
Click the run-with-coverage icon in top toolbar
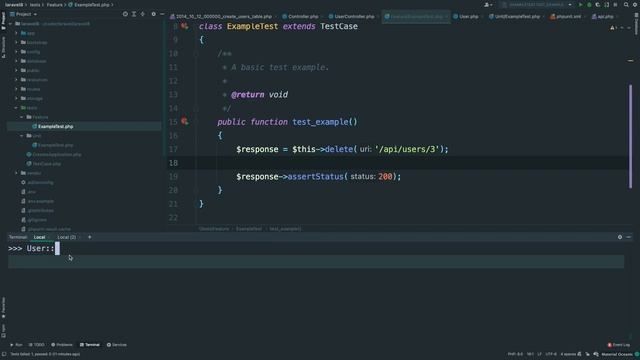598,4
